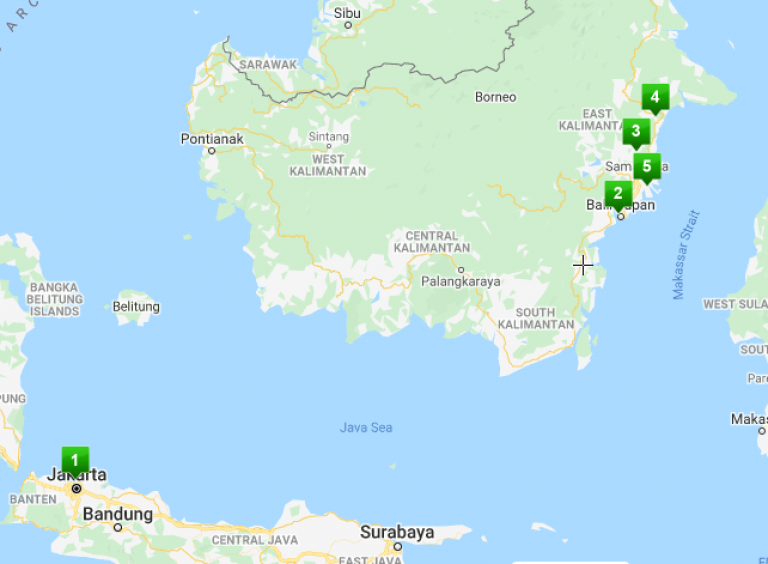
Task: Click the Pontianak city dot
Action: click(x=212, y=151)
